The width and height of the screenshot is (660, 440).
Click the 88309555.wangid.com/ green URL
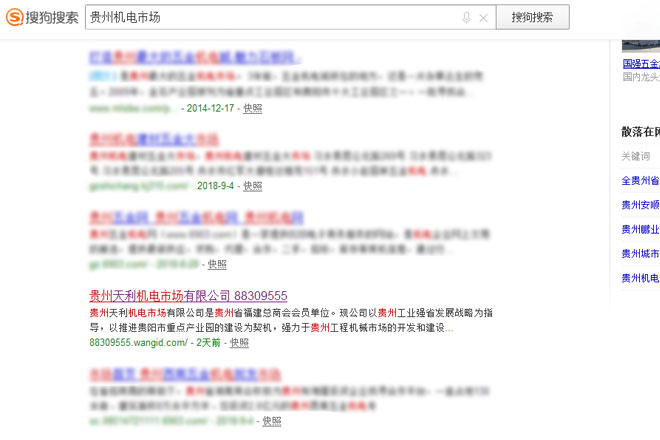(x=138, y=343)
